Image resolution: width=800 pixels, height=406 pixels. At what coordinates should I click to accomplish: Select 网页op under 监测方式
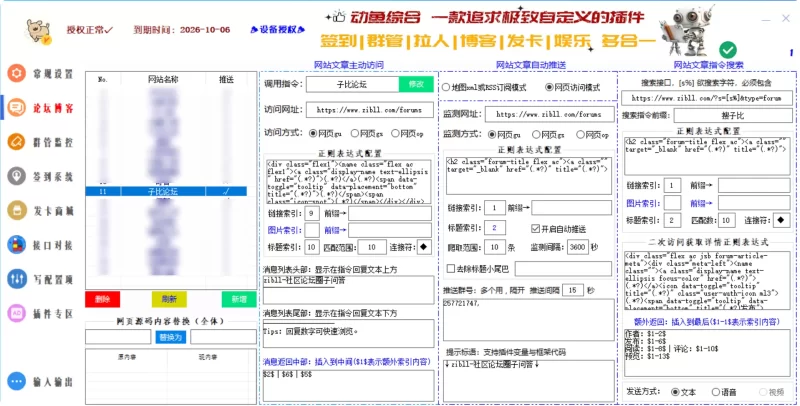pos(592,135)
